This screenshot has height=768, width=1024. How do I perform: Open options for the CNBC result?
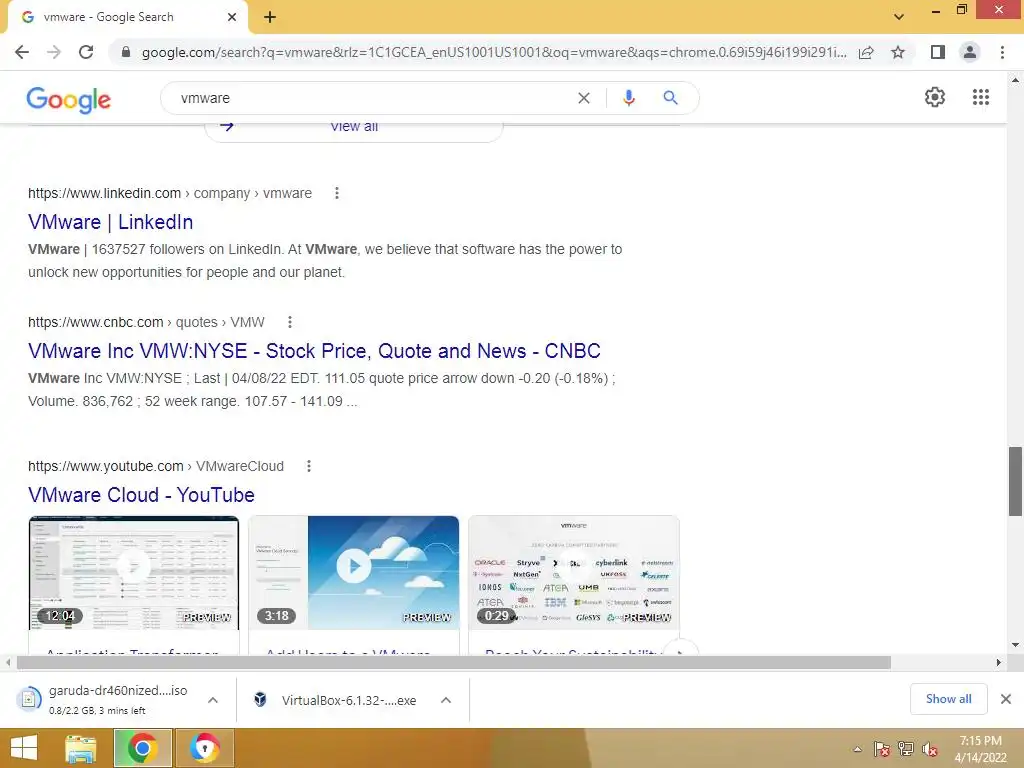[x=289, y=322]
